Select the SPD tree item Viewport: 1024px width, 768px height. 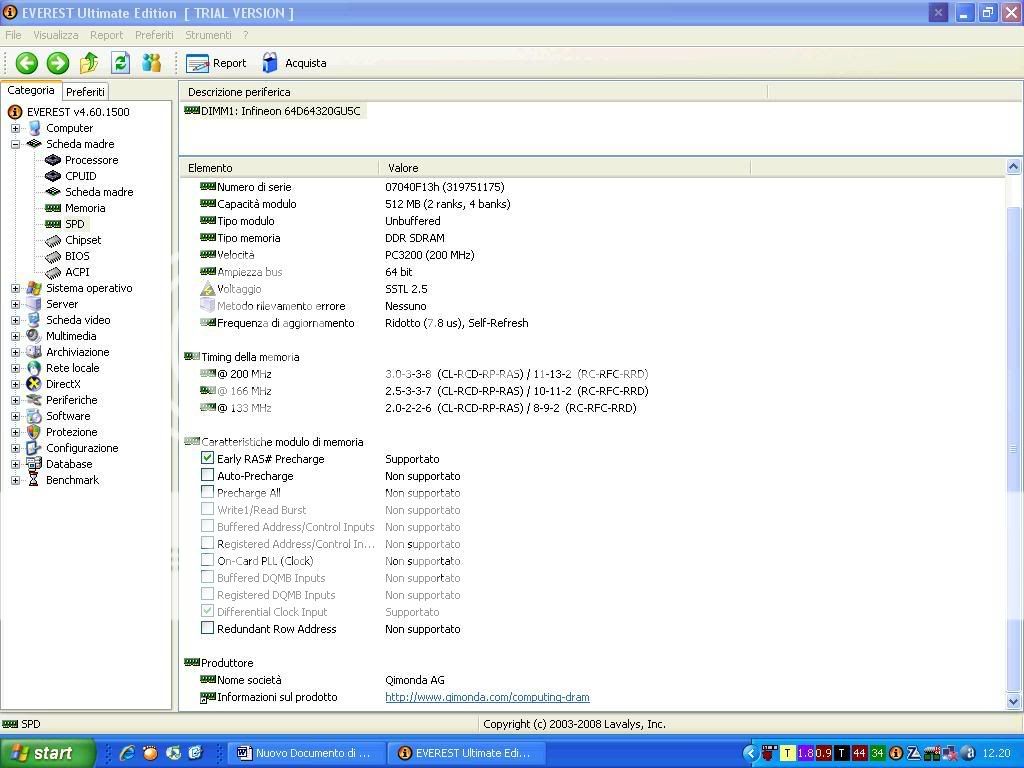tap(74, 224)
